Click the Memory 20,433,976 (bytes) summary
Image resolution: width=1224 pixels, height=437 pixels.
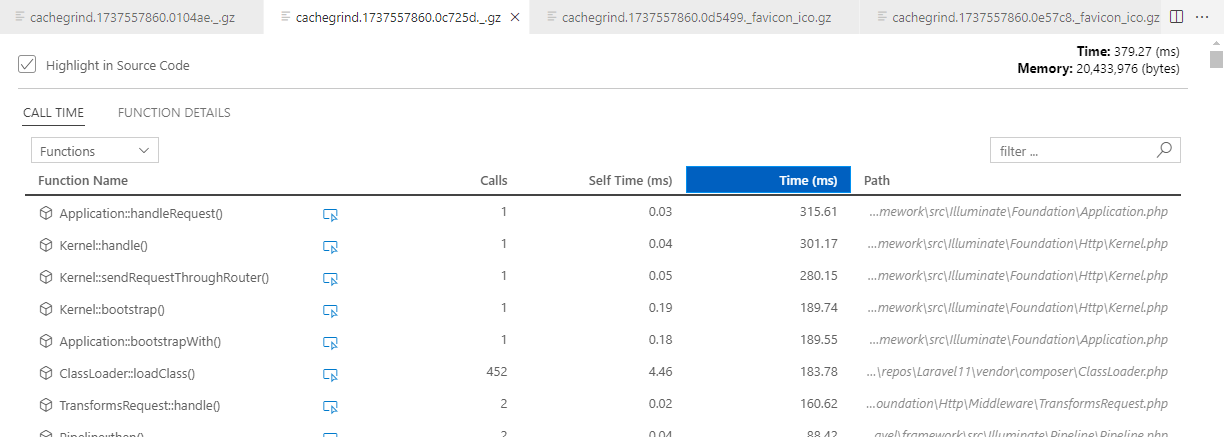[1099, 69]
